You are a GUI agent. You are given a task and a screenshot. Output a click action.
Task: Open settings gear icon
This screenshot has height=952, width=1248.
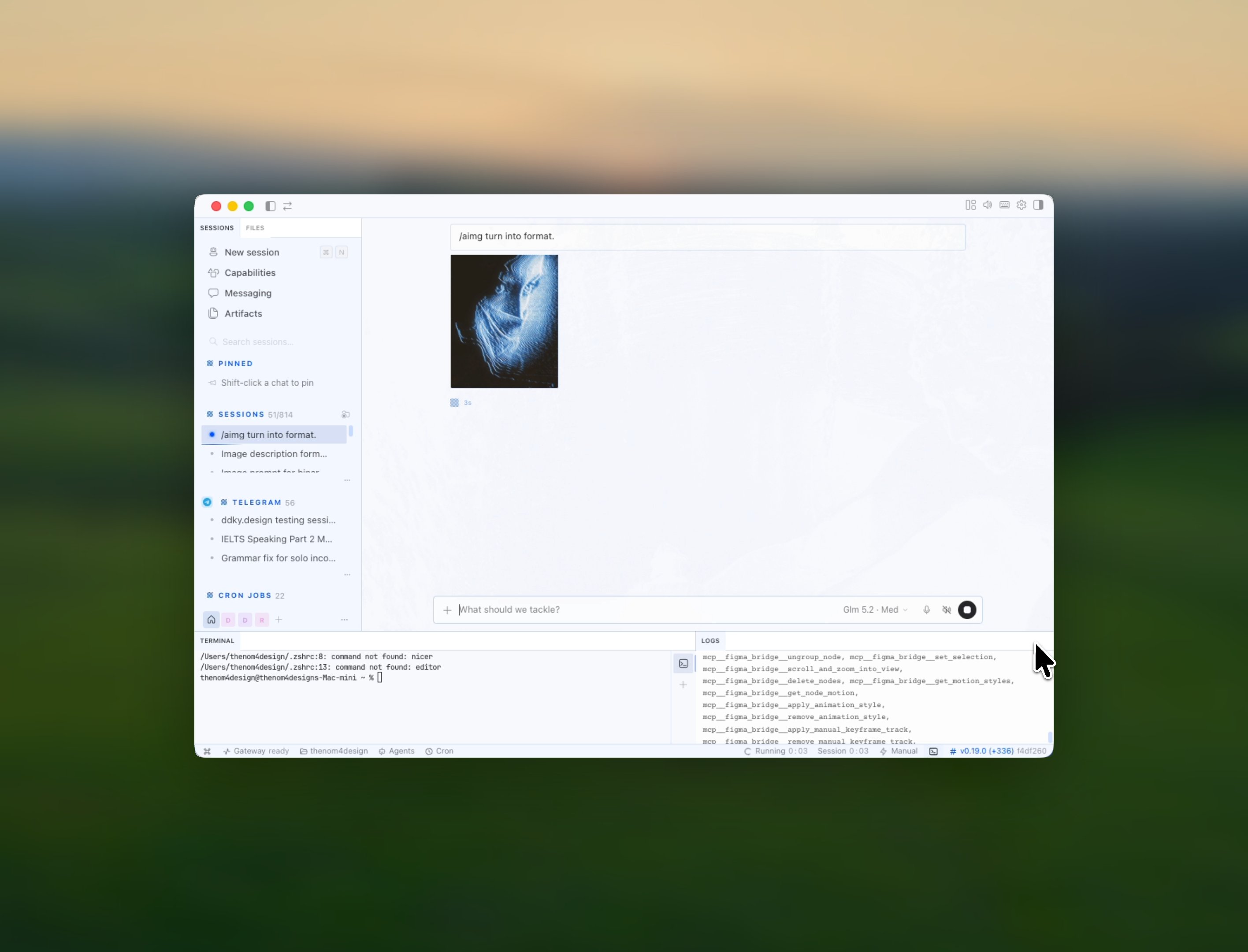click(x=1021, y=205)
